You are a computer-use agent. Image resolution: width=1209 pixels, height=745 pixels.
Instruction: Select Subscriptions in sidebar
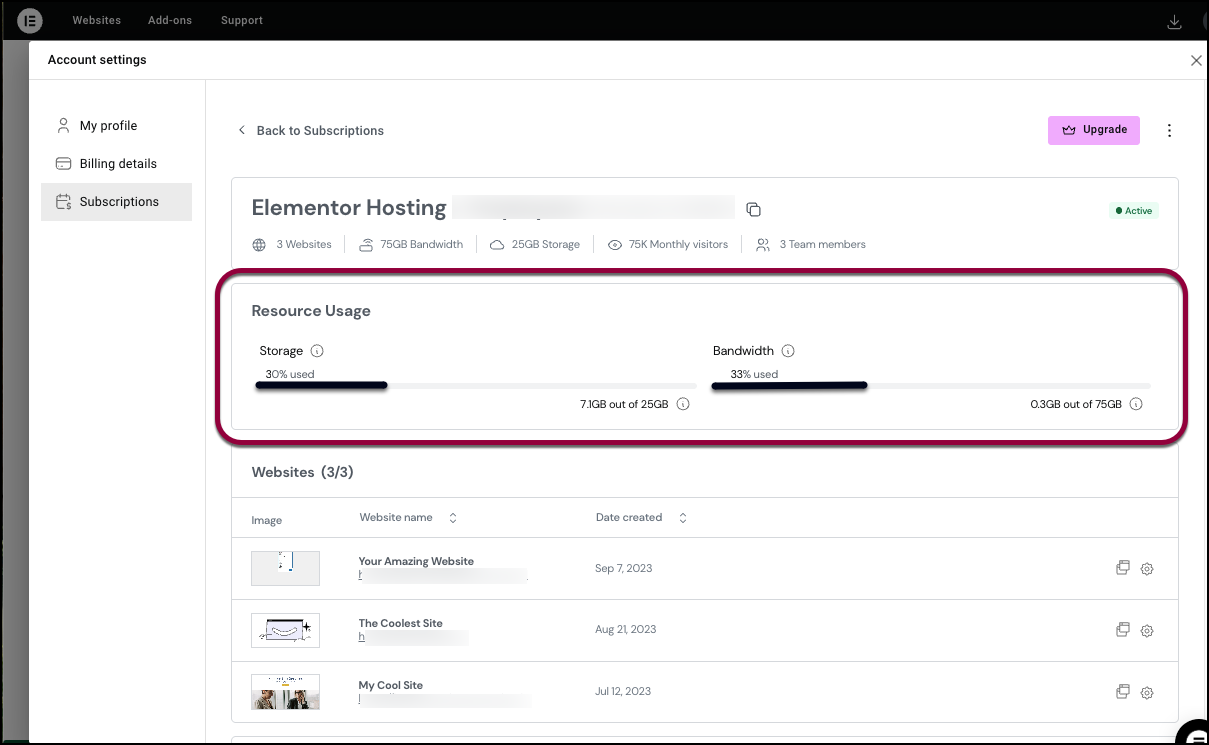[x=116, y=202]
